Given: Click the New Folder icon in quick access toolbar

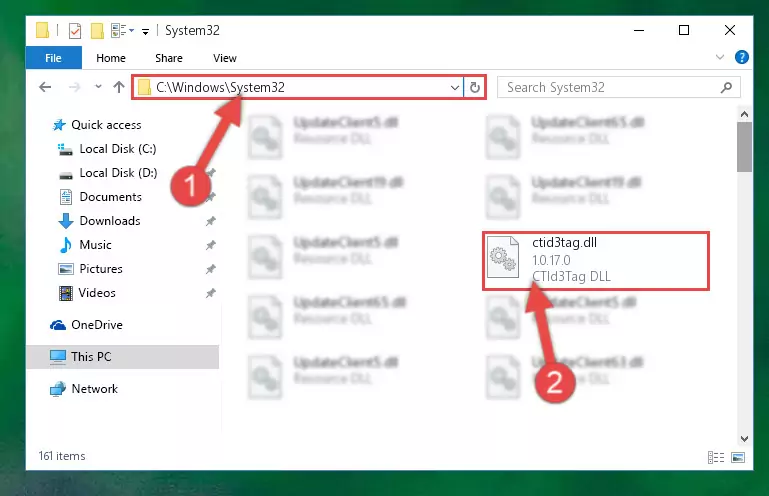Looking at the screenshot, I should 97,31.
